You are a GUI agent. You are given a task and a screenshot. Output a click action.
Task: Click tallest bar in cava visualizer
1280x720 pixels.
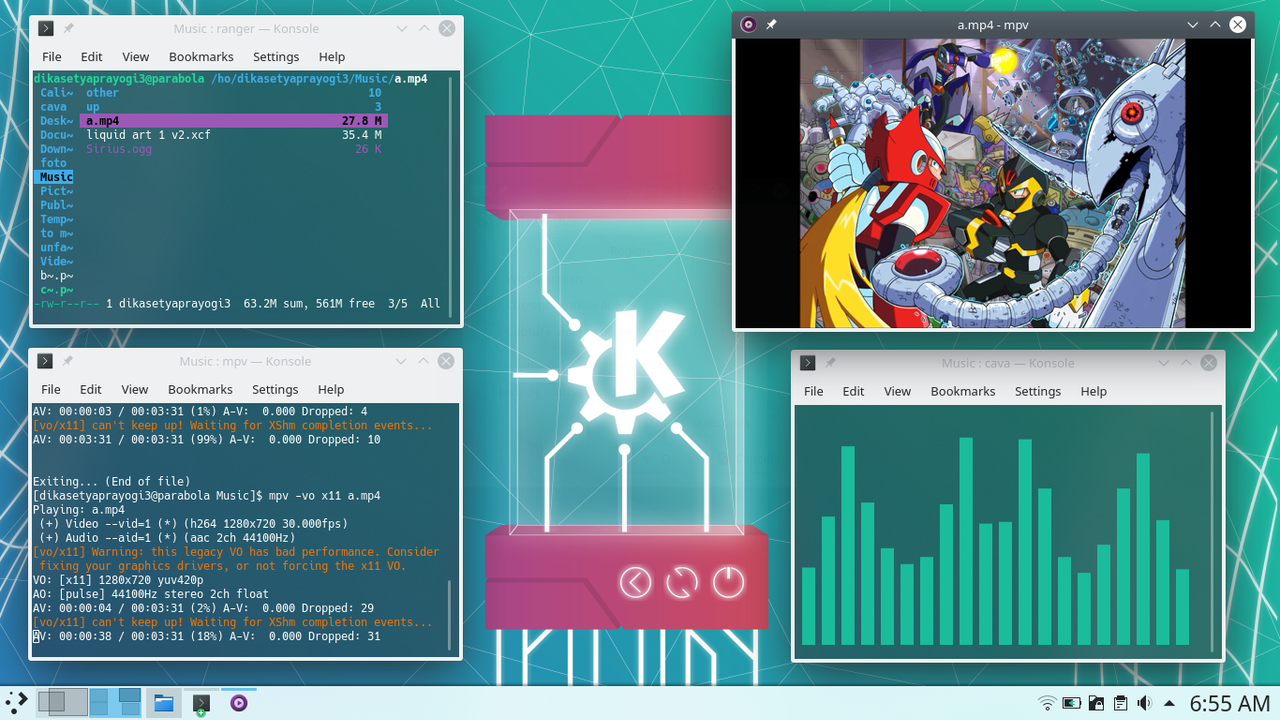click(x=966, y=541)
